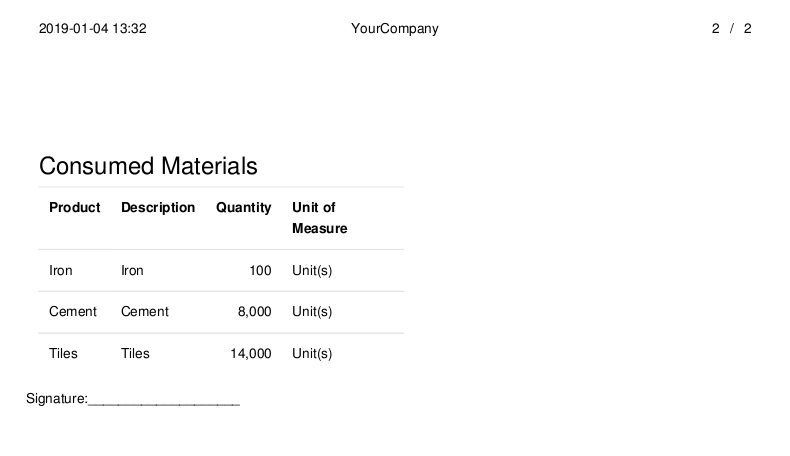This screenshot has width=790, height=456.
Task: Click the quantity value 8,000
Action: click(254, 312)
